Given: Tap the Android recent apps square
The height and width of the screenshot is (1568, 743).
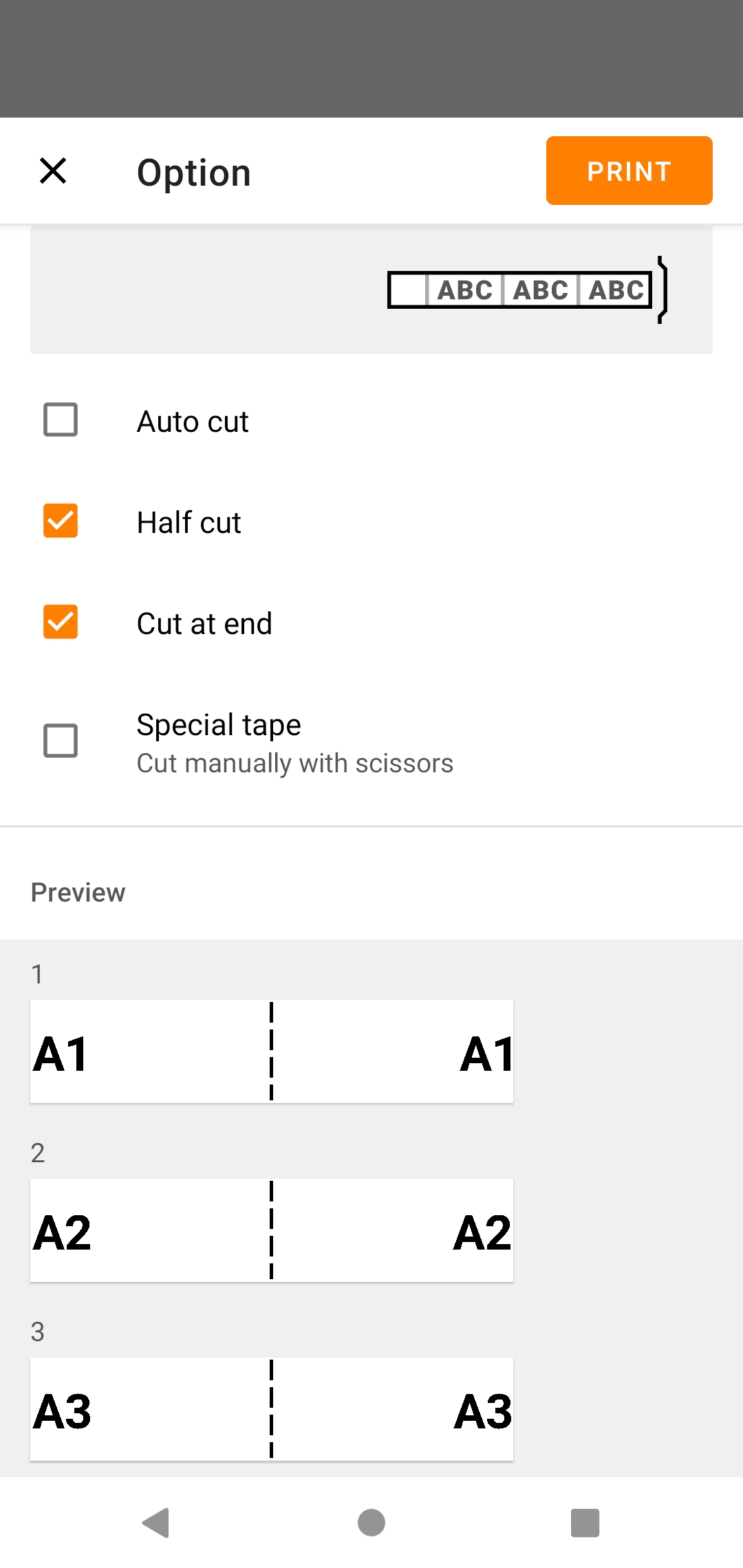Looking at the screenshot, I should tap(585, 1523).
